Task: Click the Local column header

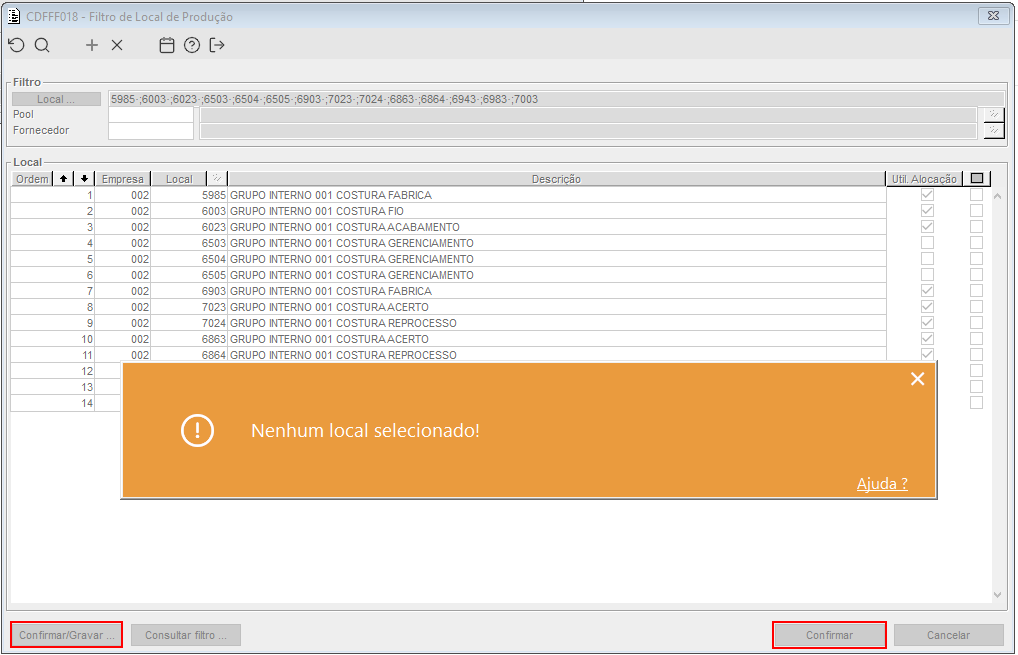Action: [179, 179]
